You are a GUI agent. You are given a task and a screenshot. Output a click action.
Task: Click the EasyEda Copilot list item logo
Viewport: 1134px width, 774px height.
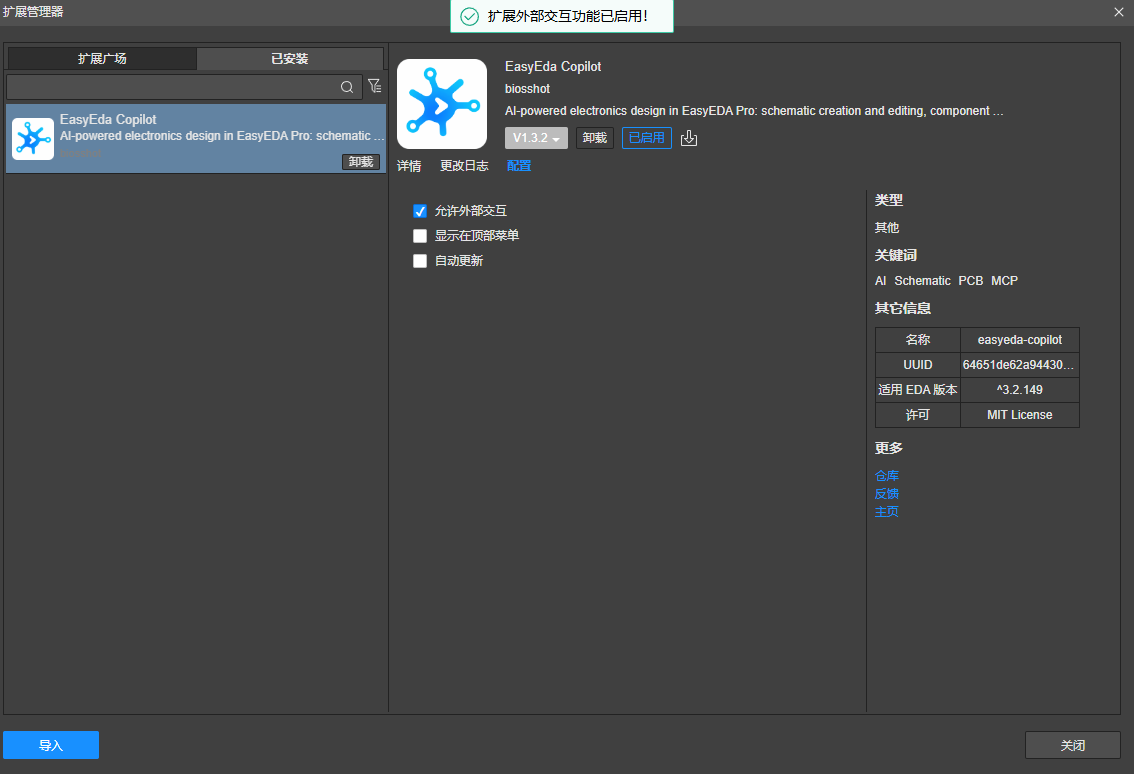pos(33,139)
